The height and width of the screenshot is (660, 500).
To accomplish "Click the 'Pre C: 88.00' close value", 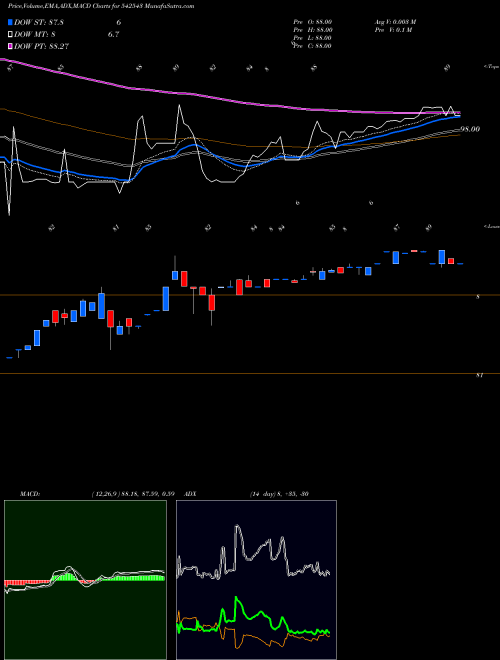I will click(x=313, y=46).
